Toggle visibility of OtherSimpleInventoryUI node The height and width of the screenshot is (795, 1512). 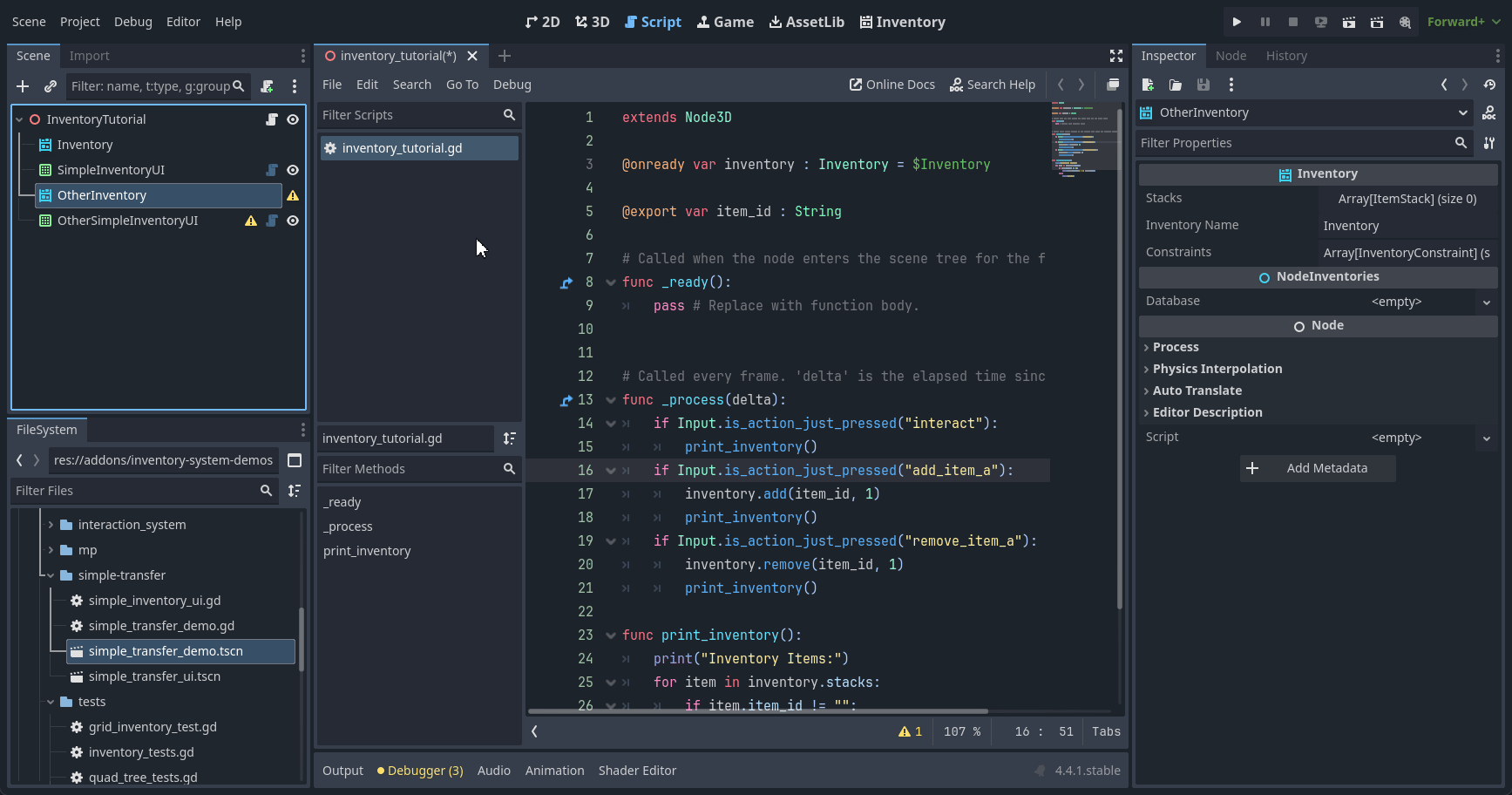tap(293, 221)
